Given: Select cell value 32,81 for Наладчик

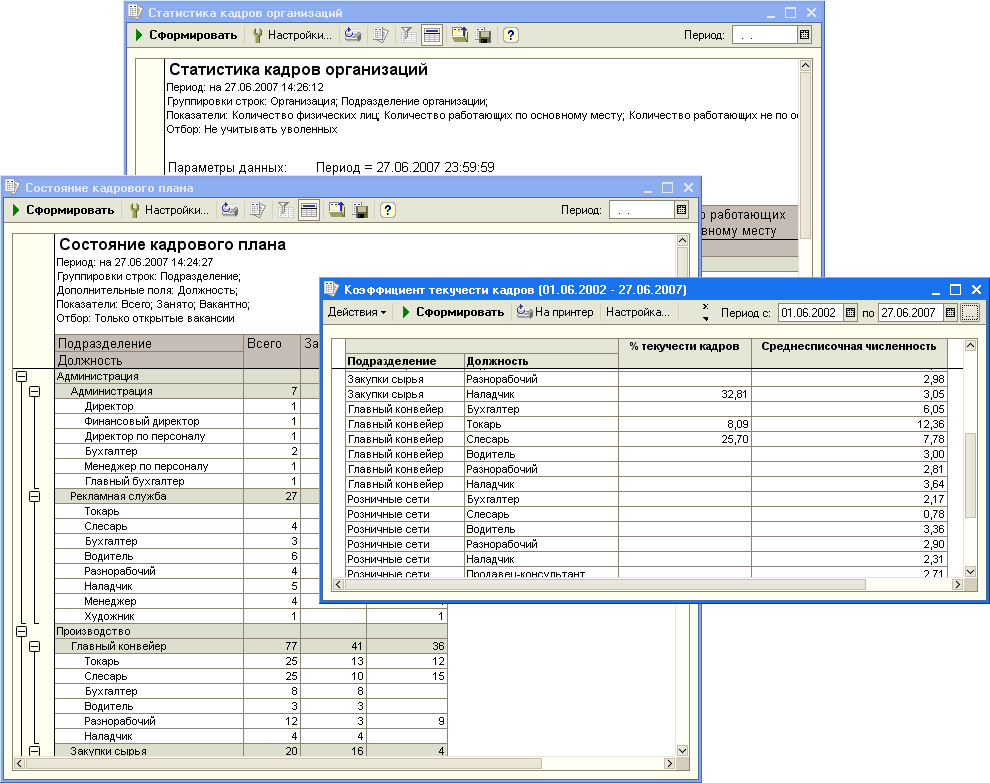Looking at the screenshot, I should [684, 394].
